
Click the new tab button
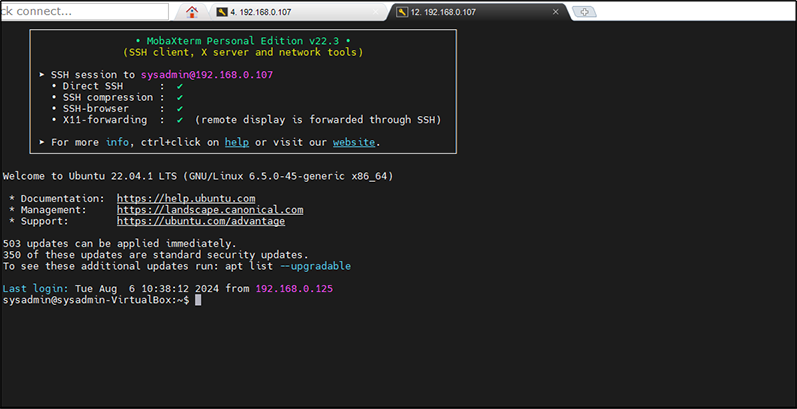click(x=584, y=12)
